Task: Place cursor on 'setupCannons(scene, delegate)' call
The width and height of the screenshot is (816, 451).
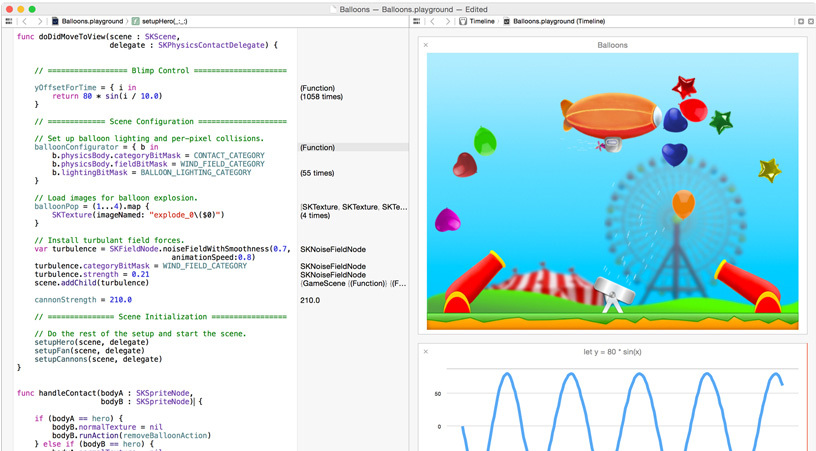Action: 98,359
